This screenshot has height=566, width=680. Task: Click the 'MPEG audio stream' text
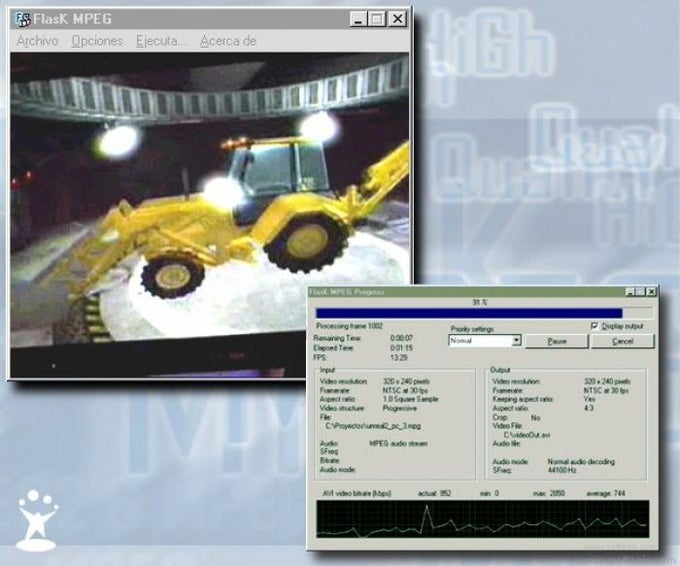[398, 444]
